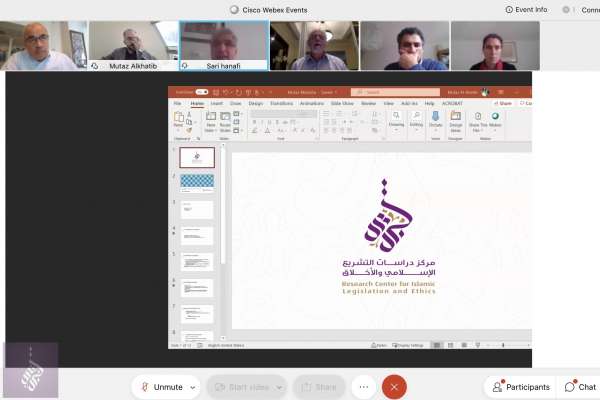
Task: Open the Drawing group dropdown
Action: pos(396,121)
